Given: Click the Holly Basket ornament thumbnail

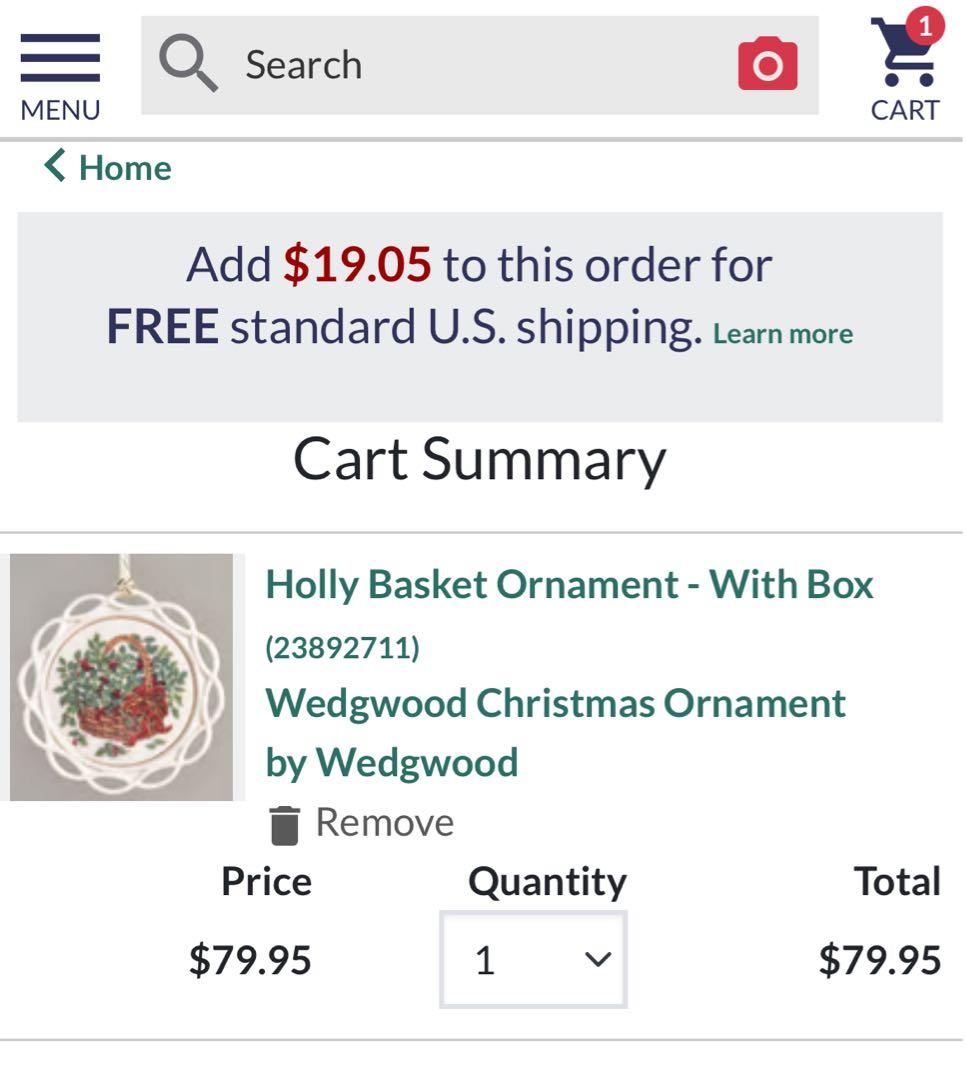Looking at the screenshot, I should [122, 677].
